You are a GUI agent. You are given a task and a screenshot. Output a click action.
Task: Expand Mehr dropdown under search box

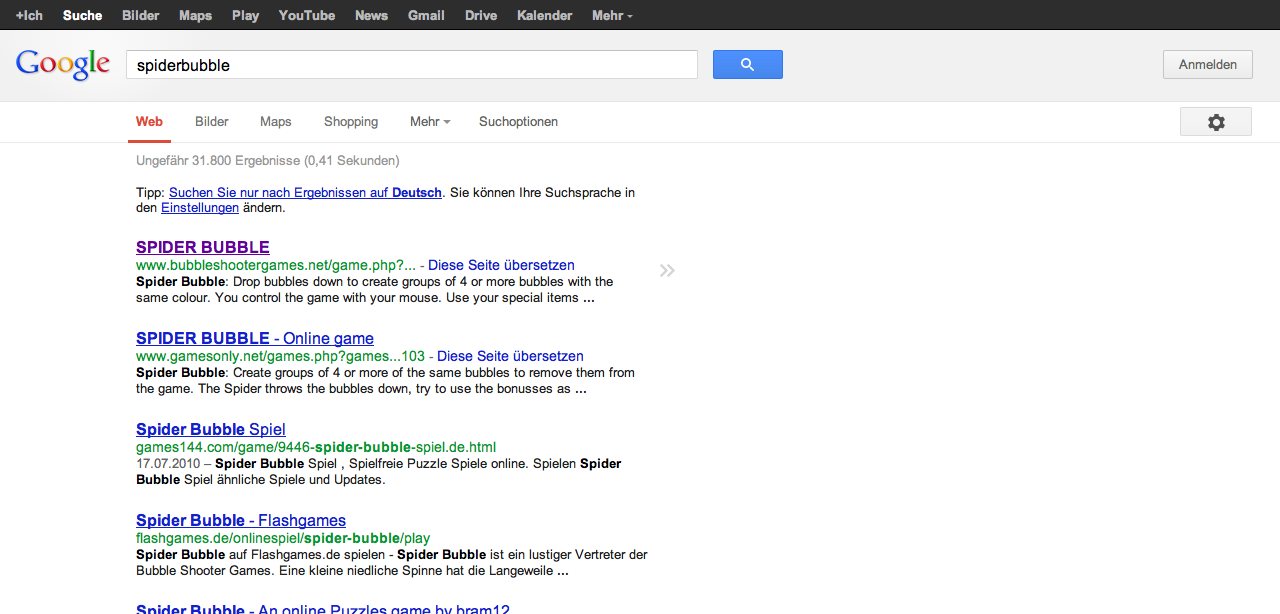[x=430, y=122]
